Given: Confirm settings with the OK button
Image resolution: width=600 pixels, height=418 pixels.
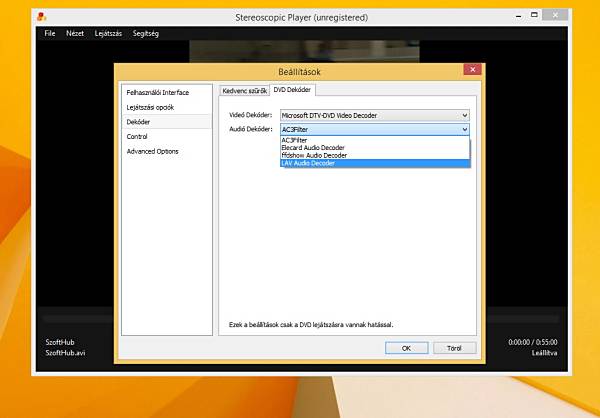Looking at the screenshot, I should click(x=406, y=348).
